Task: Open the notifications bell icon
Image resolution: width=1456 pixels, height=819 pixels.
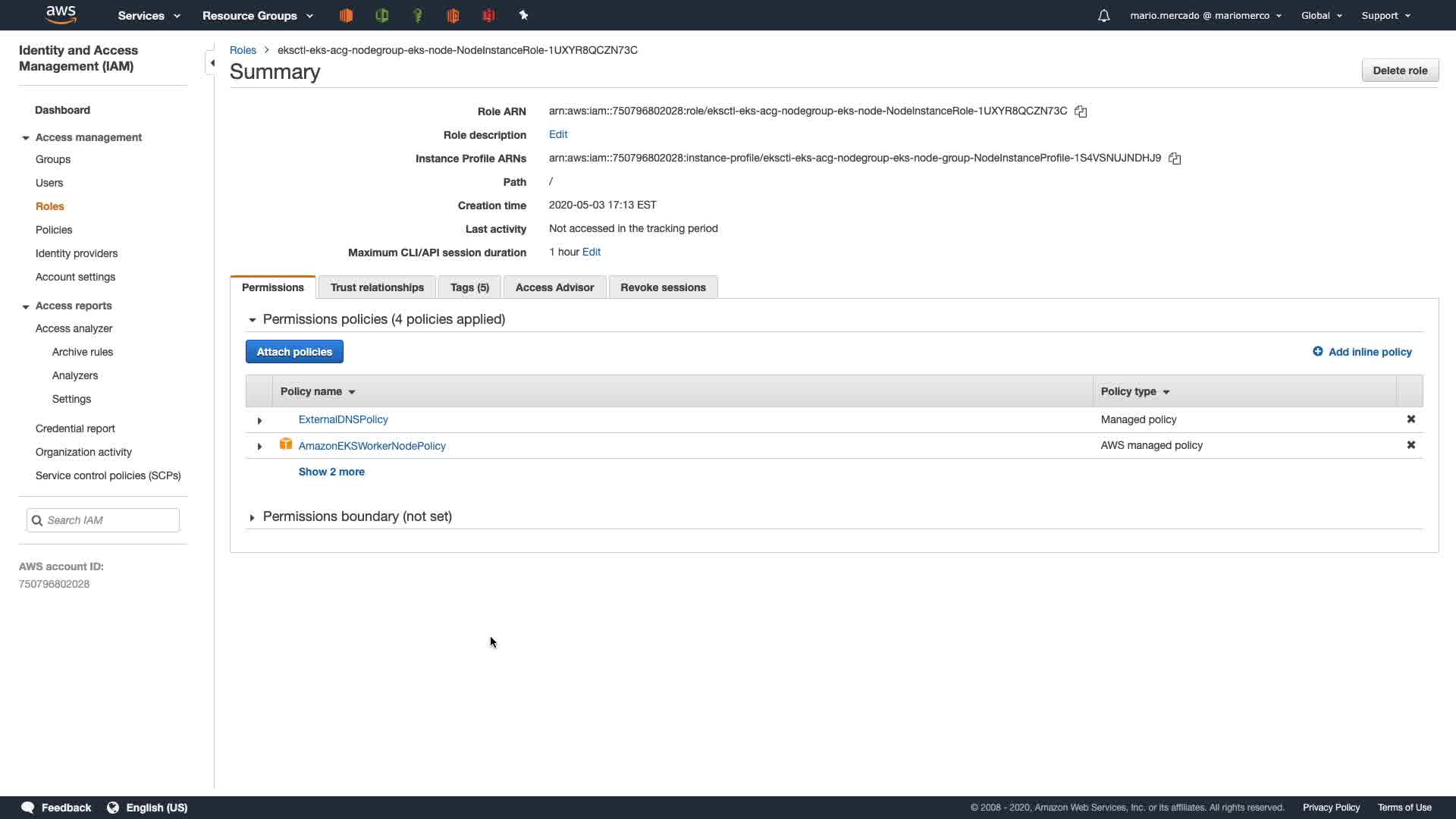Action: coord(1103,15)
